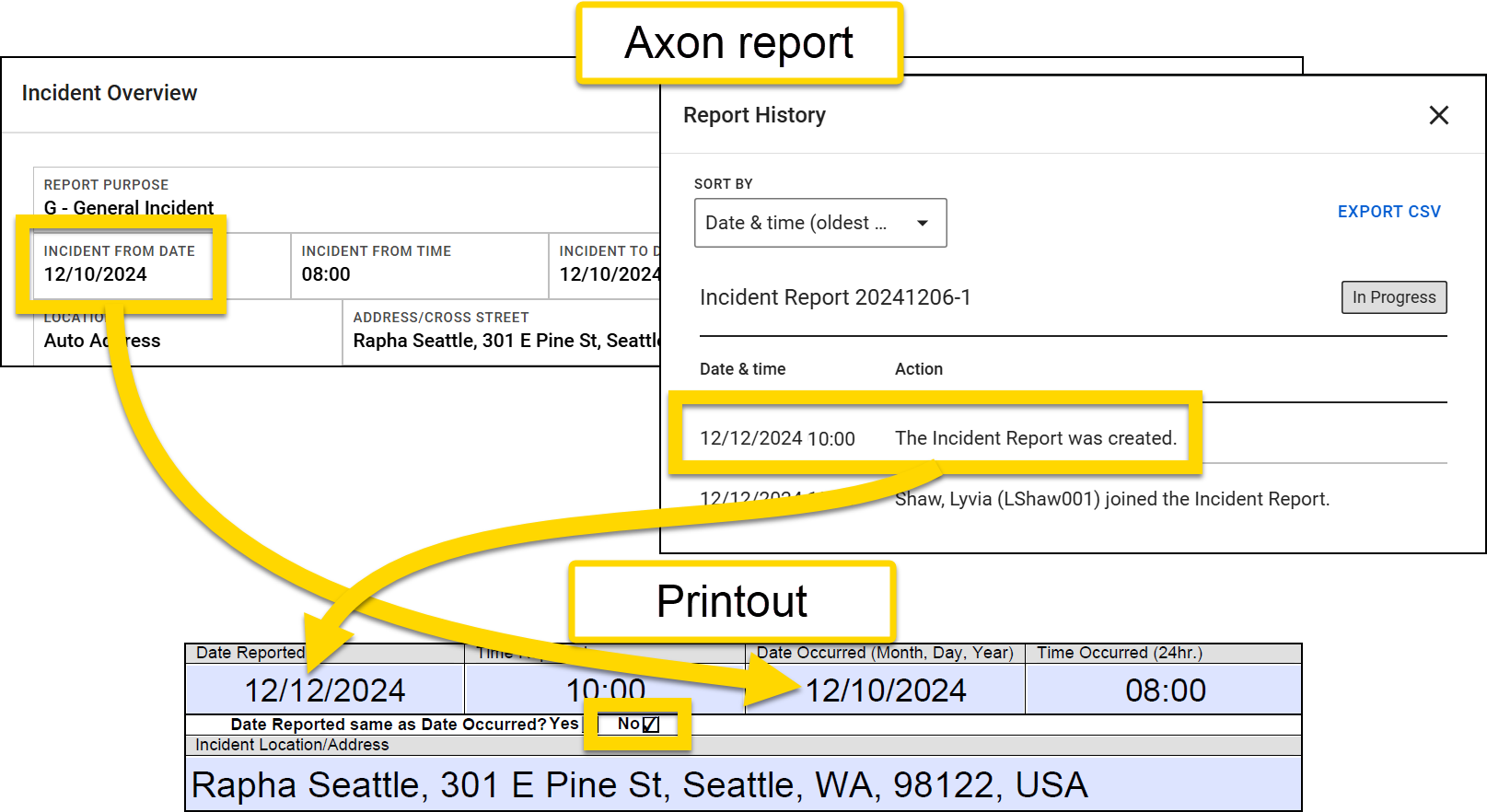Viewport: 1487px width, 812px height.
Task: Click the Action column header
Action: [x=918, y=369]
